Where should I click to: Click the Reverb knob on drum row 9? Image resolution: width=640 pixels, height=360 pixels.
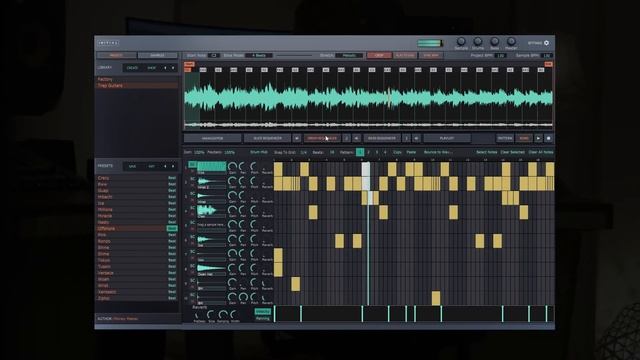pyautogui.click(x=266, y=283)
